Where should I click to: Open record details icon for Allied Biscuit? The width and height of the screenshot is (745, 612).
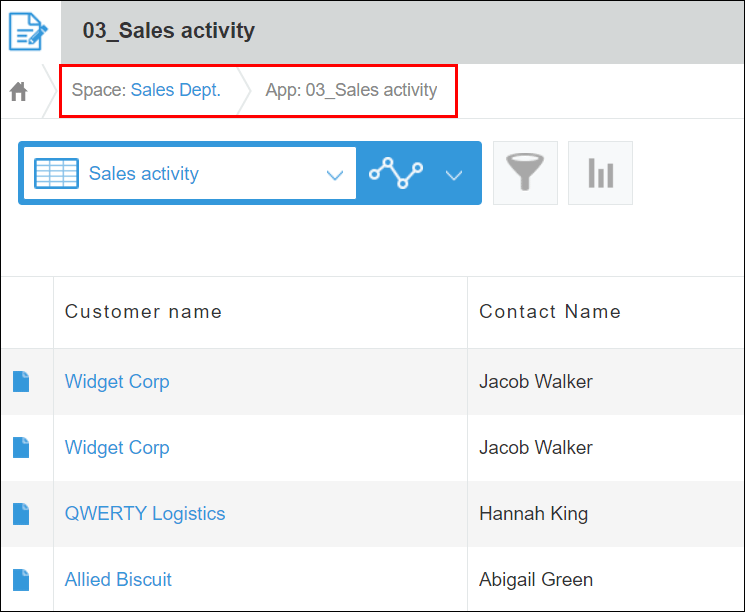click(x=21, y=579)
